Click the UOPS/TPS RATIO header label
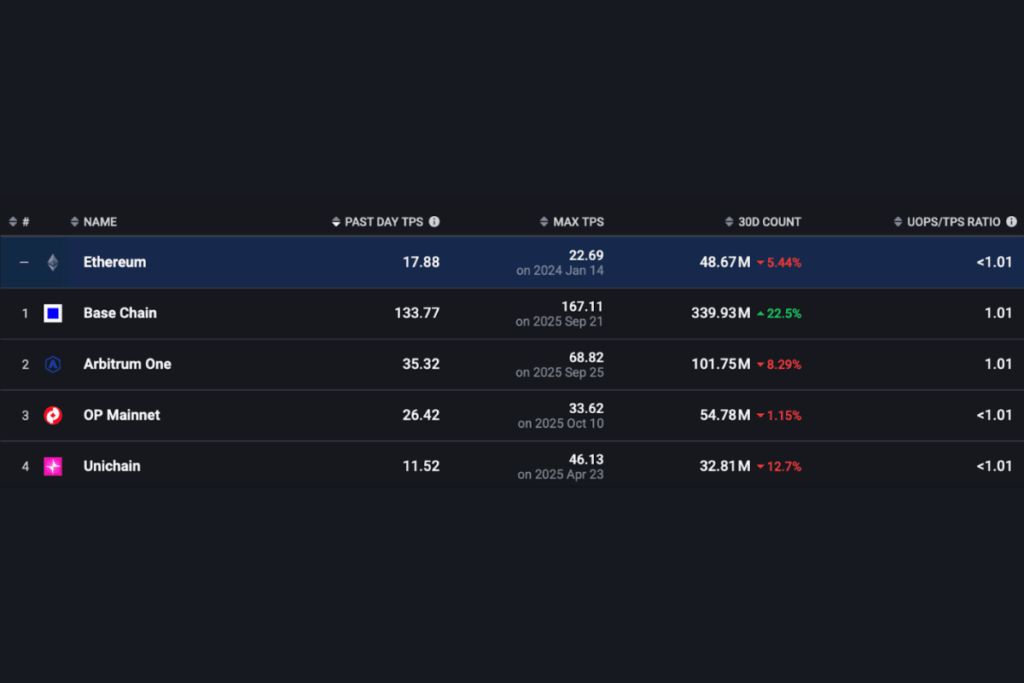Viewport: 1024px width, 683px height. click(x=953, y=222)
